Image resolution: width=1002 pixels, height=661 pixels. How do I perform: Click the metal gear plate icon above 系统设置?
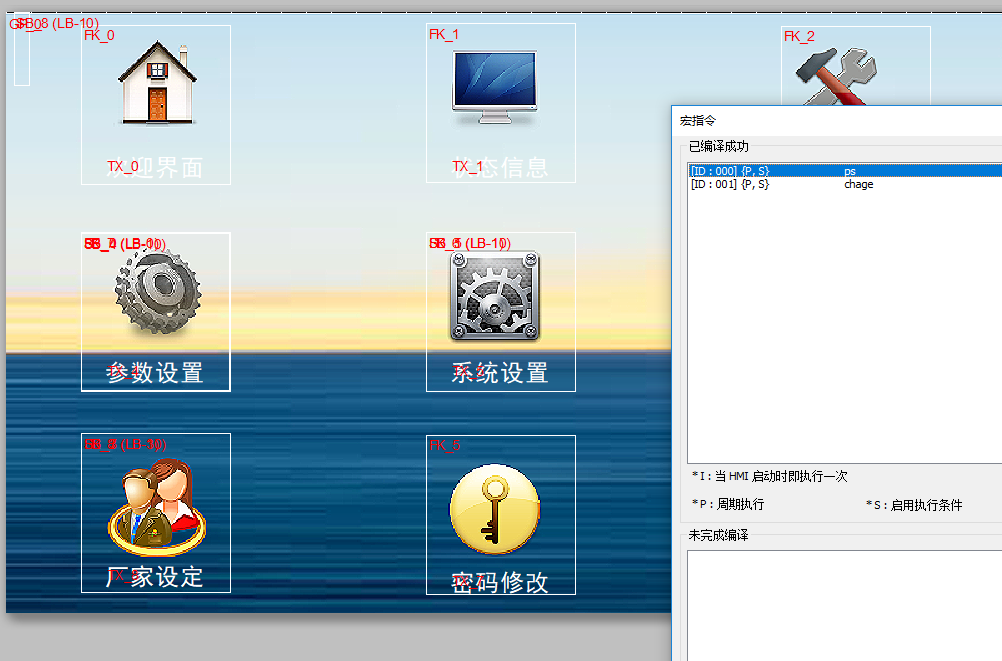pos(496,296)
